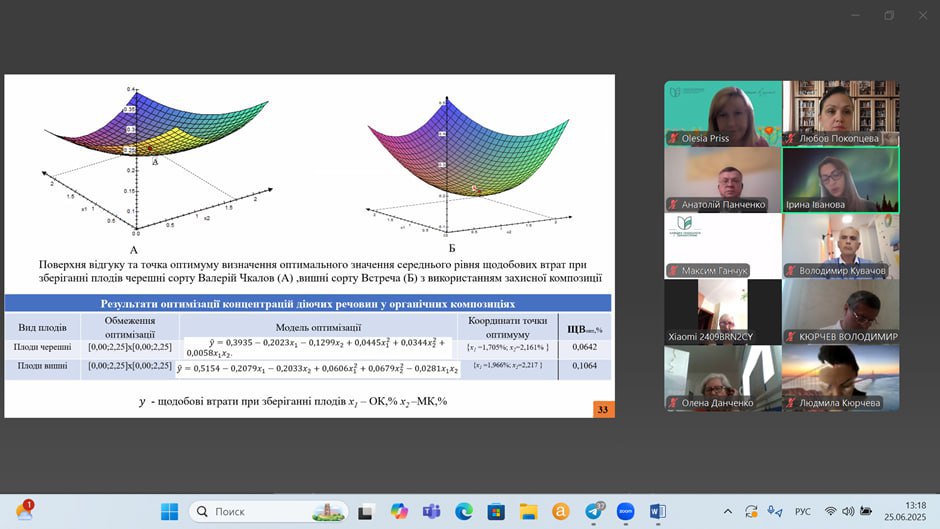The height and width of the screenshot is (529, 940).
Task: Click the Поиск taskbar search box
Action: tap(269, 512)
